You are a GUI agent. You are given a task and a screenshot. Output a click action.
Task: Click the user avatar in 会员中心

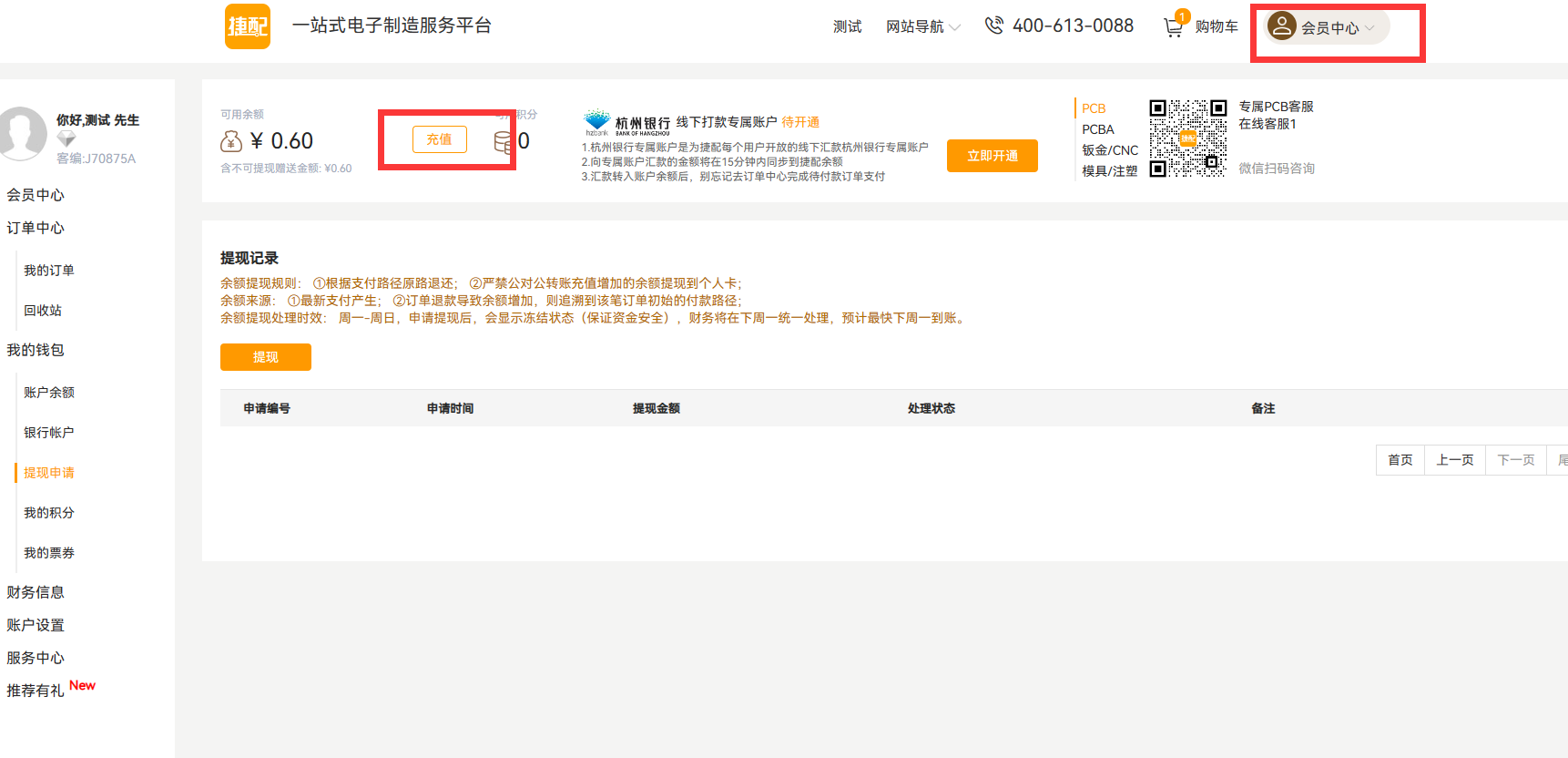tap(1281, 26)
